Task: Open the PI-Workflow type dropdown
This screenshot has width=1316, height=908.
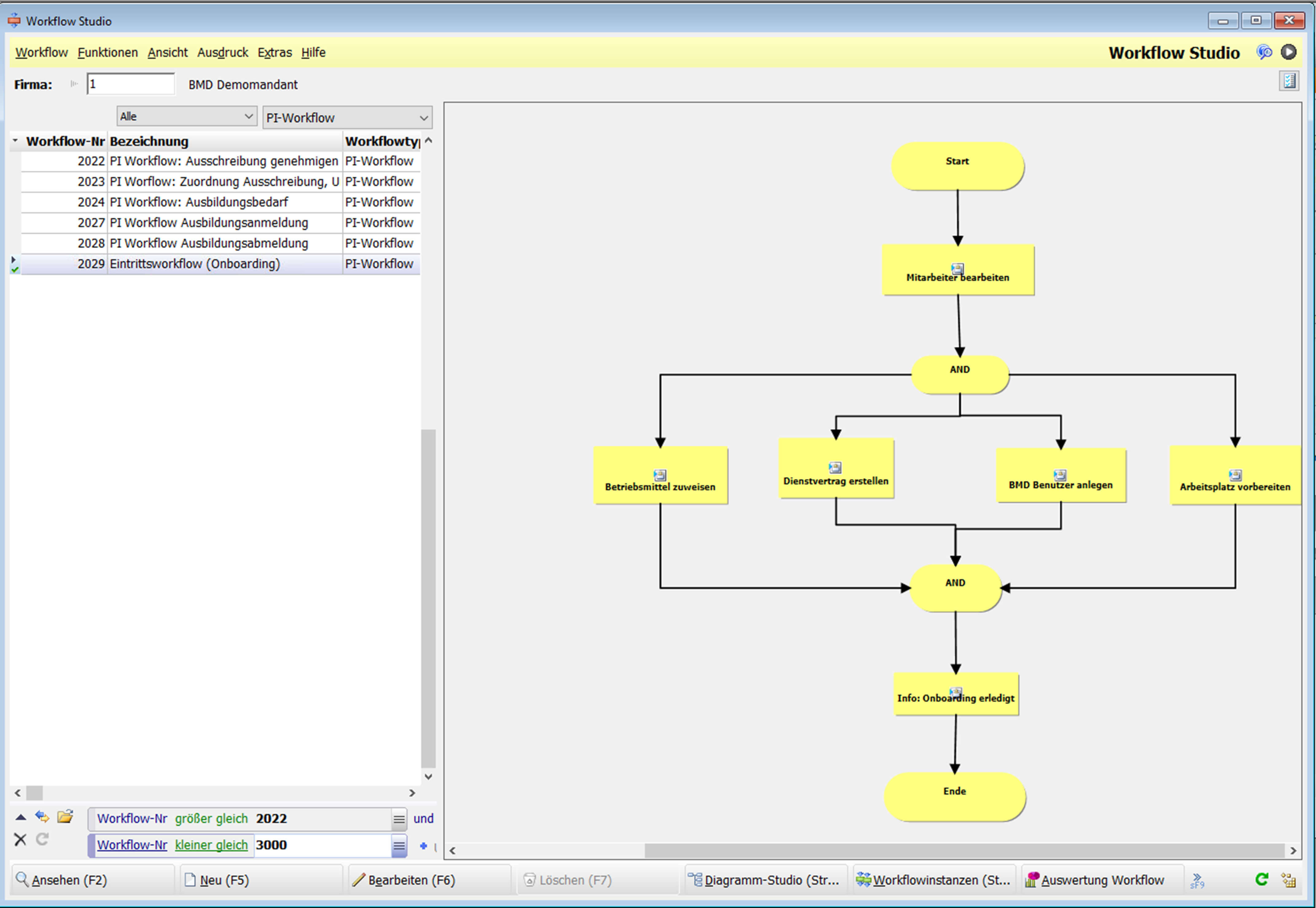Action: 347,117
